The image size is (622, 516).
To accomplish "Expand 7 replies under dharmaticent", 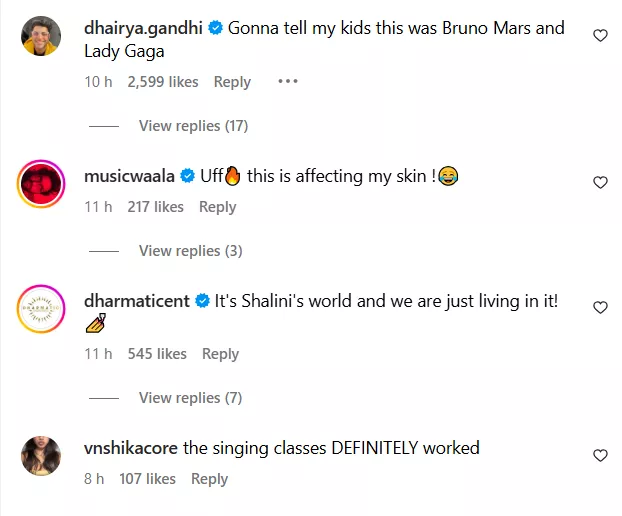I will pos(190,398).
